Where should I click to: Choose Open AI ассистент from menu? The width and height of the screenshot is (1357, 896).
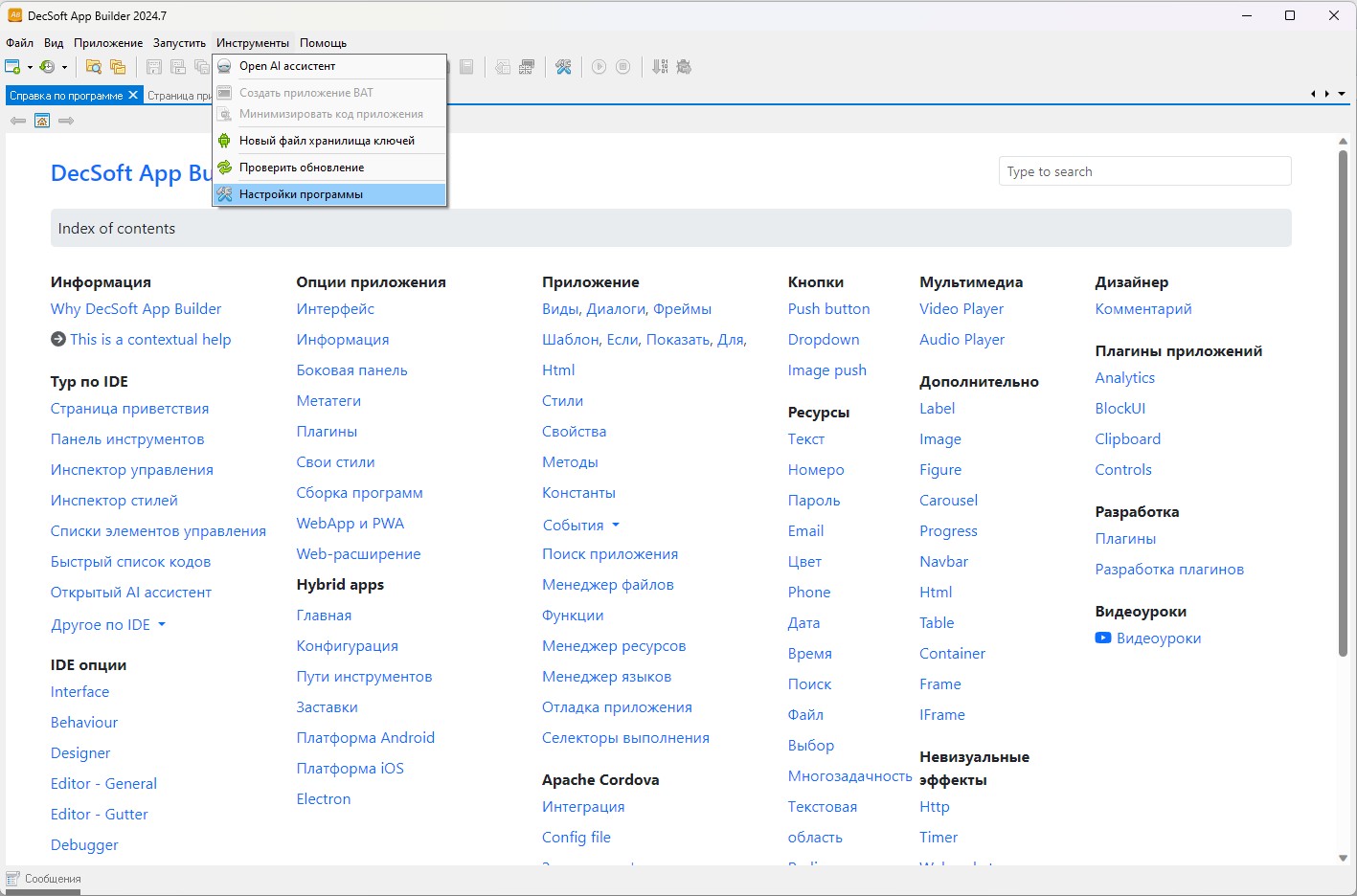287,66
